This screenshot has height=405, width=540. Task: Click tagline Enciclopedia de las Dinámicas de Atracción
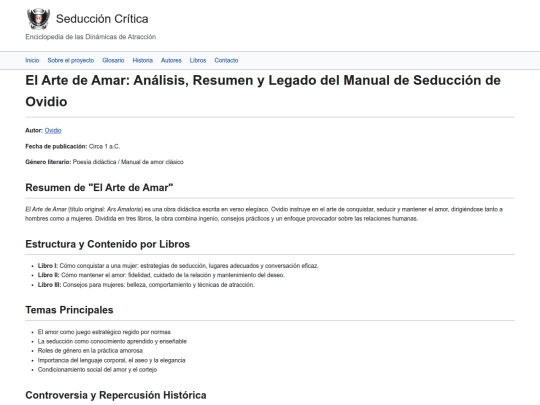point(91,37)
